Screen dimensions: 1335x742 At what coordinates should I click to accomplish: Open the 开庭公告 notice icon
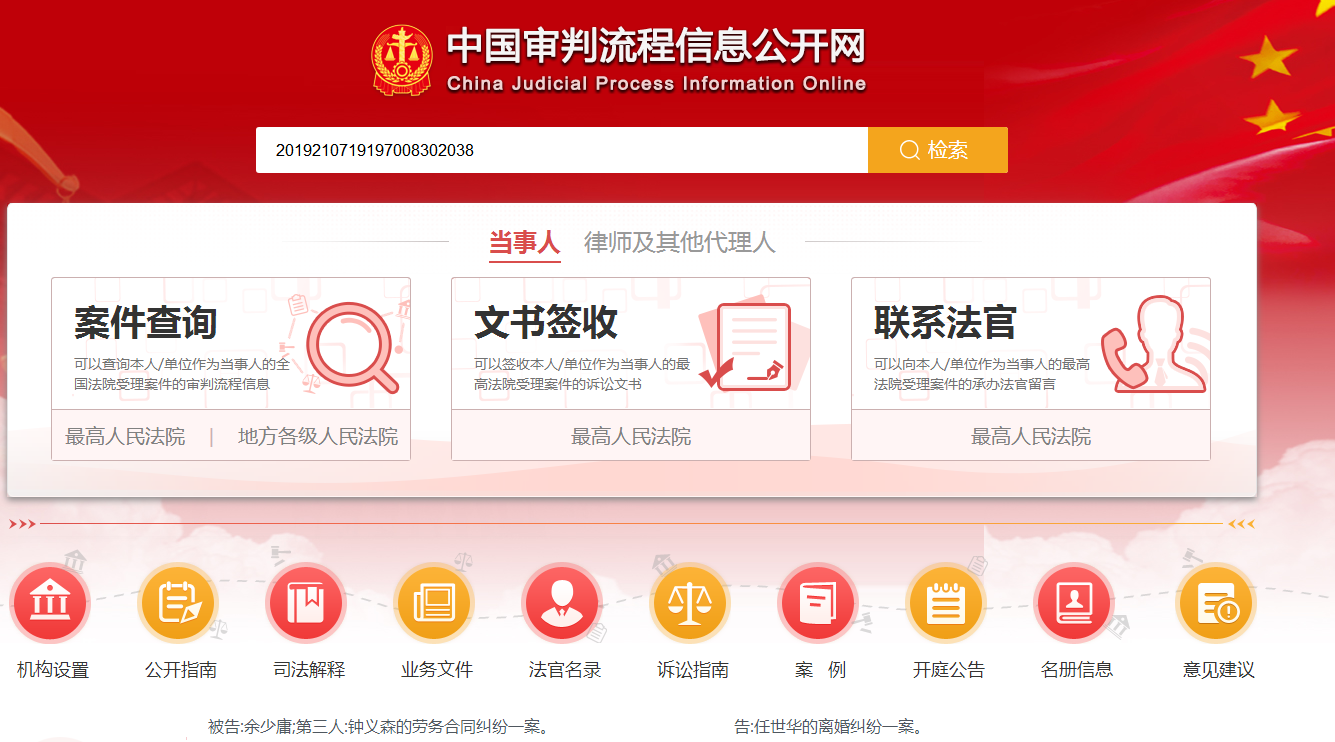[946, 604]
